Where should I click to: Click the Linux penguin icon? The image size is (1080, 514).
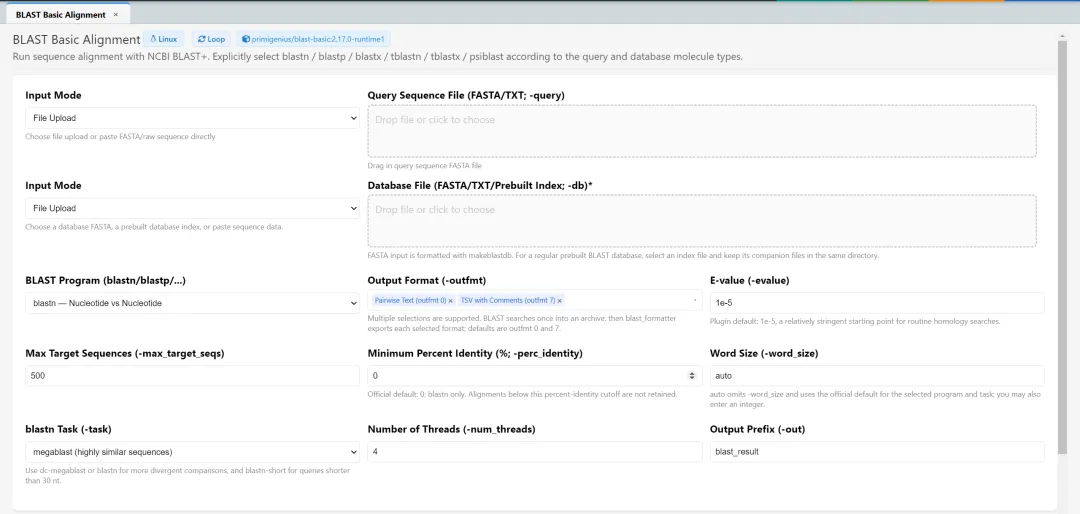pyautogui.click(x=153, y=39)
